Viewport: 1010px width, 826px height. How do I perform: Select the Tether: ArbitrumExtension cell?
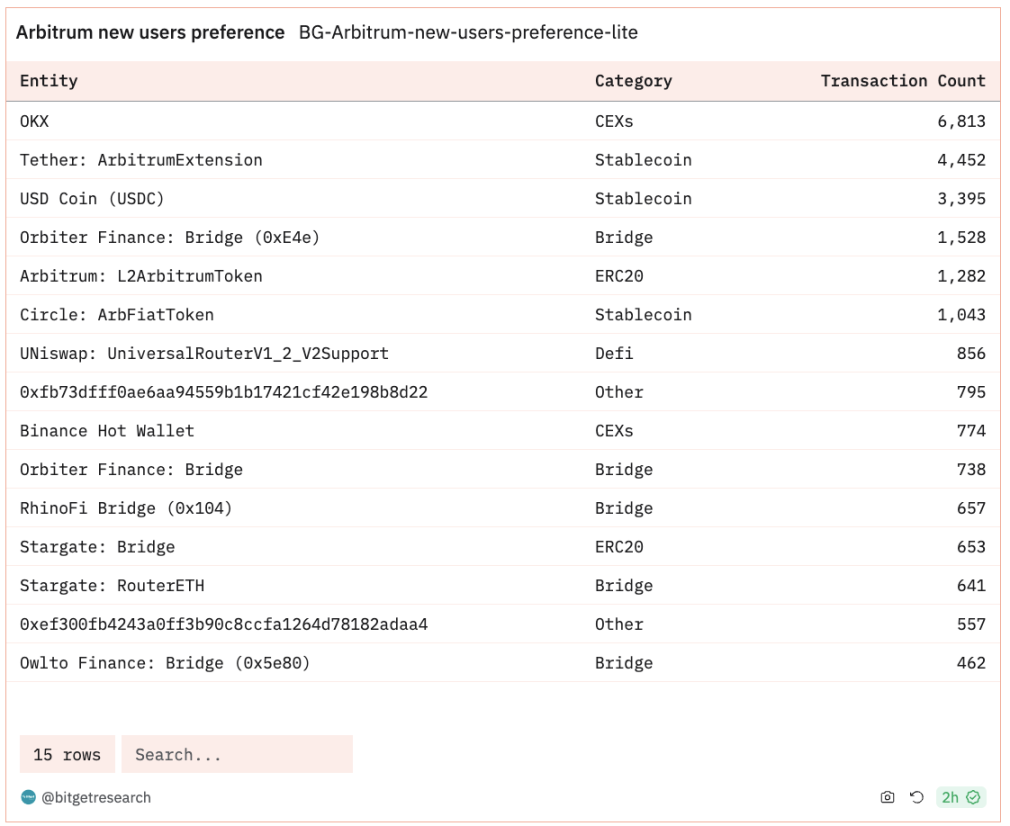pyautogui.click(x=141, y=160)
